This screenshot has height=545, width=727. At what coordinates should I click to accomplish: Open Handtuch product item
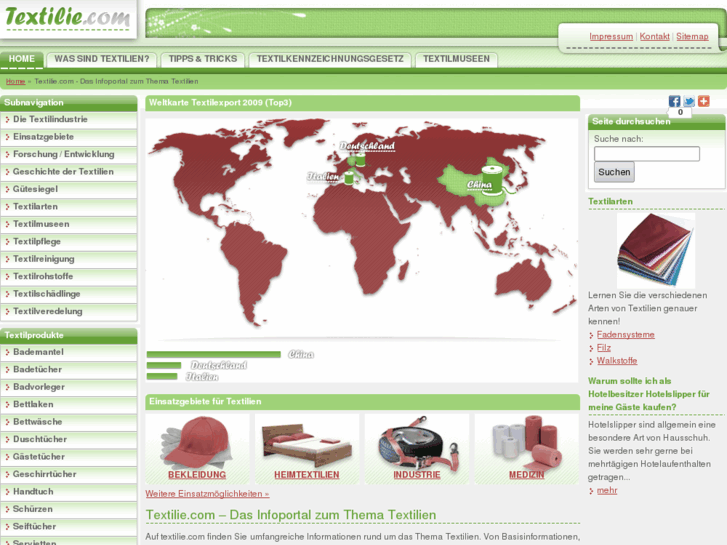(69, 492)
